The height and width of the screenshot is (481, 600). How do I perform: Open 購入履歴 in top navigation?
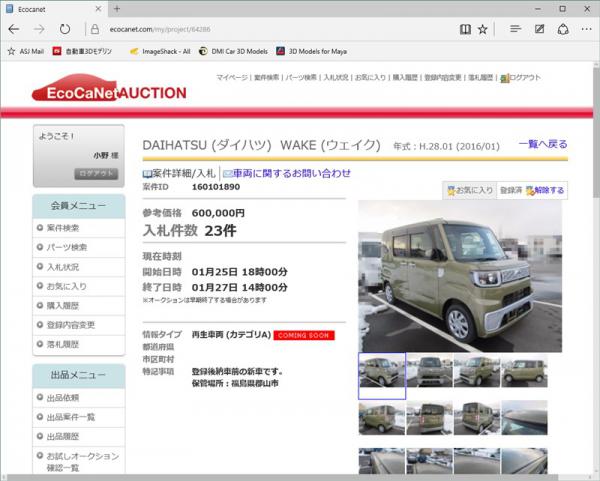(405, 78)
